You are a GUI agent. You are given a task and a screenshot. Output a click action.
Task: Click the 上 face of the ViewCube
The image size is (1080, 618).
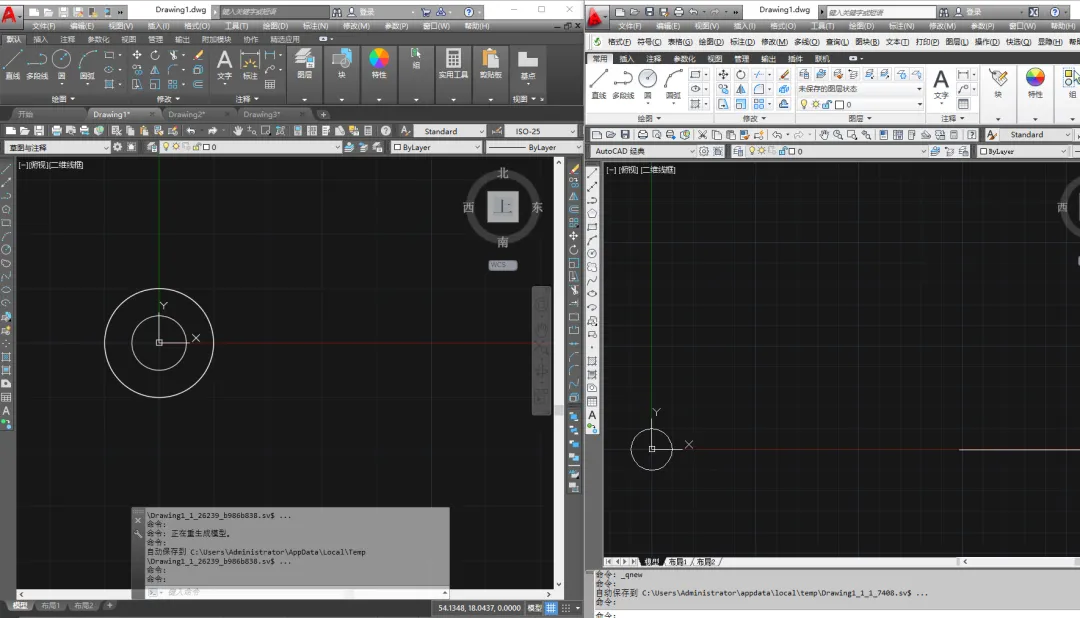[x=502, y=207]
